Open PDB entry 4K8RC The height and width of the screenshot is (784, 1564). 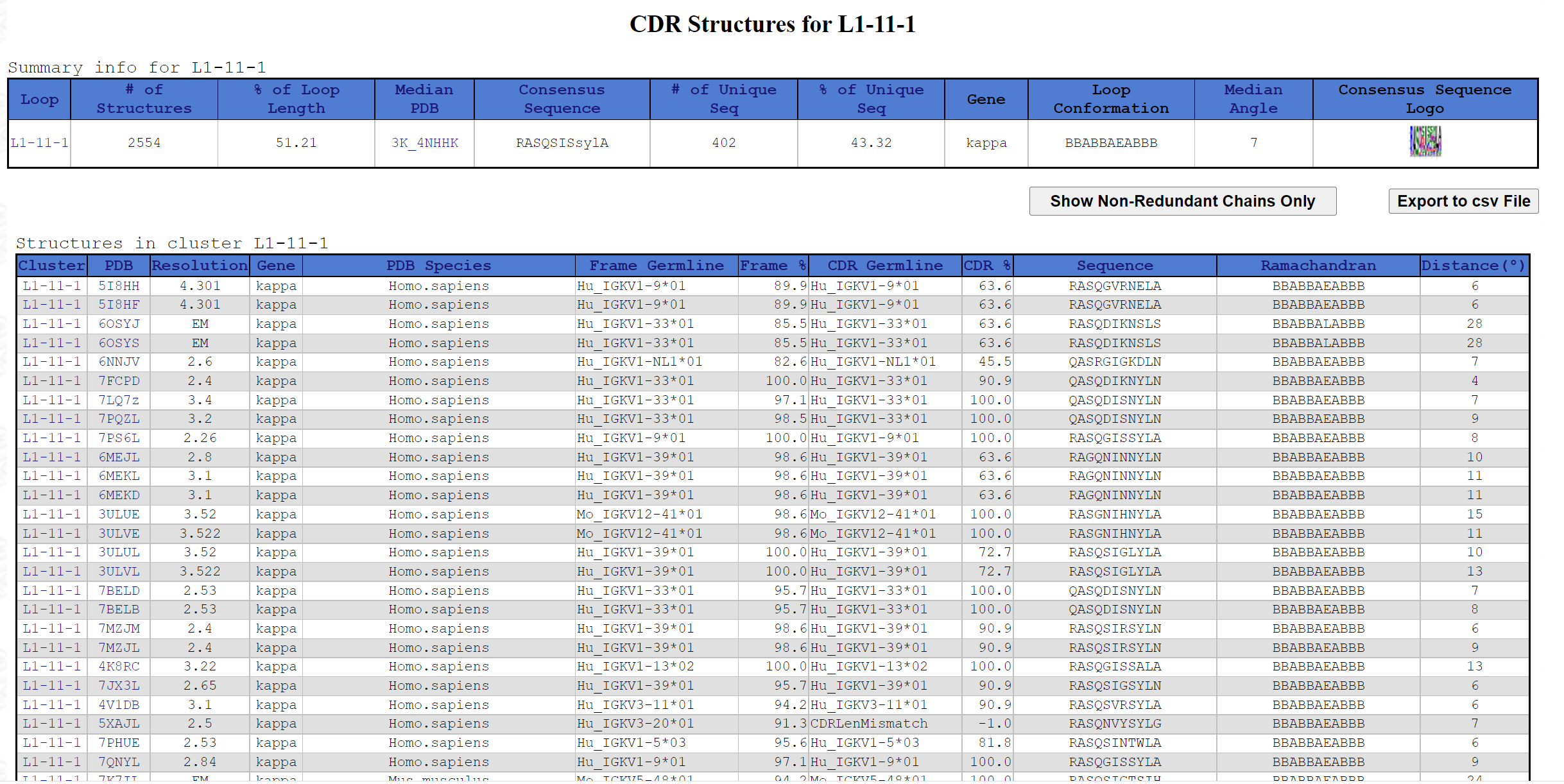[119, 667]
